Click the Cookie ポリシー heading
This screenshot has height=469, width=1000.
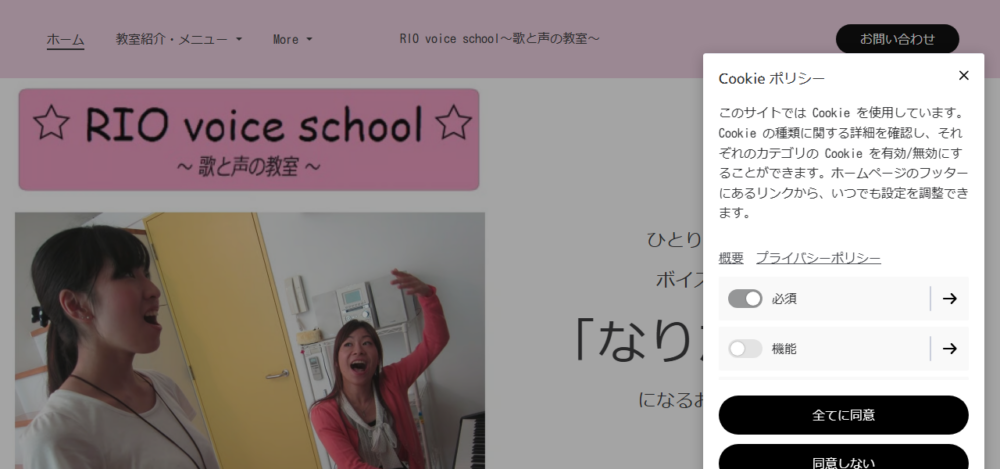pos(771,78)
